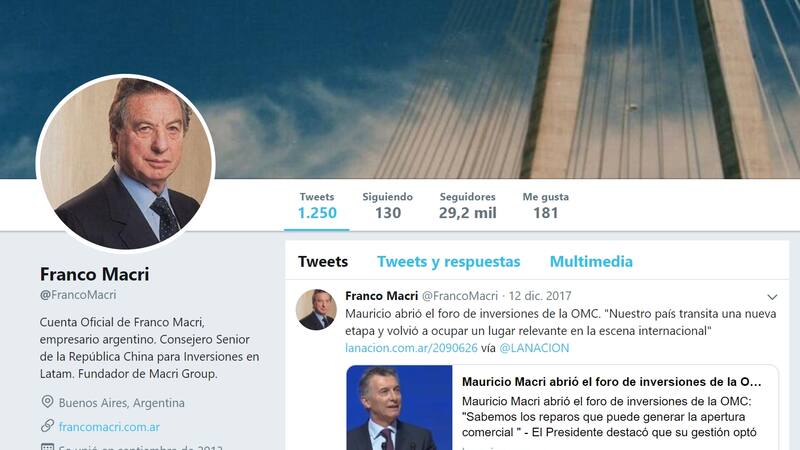Switch to the Multimedia tab

point(591,262)
